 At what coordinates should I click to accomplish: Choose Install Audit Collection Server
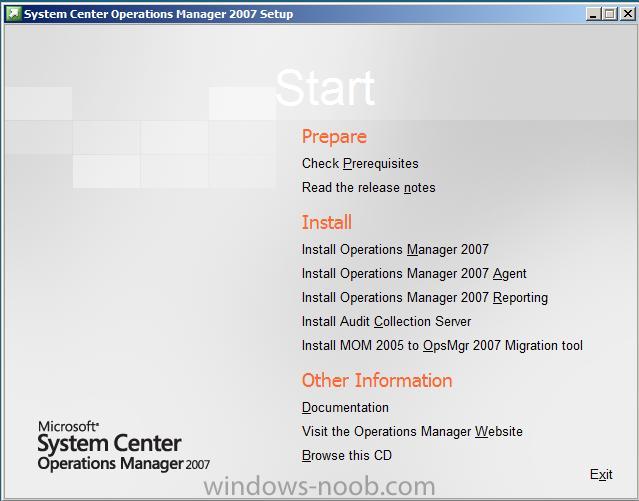pyautogui.click(x=386, y=322)
